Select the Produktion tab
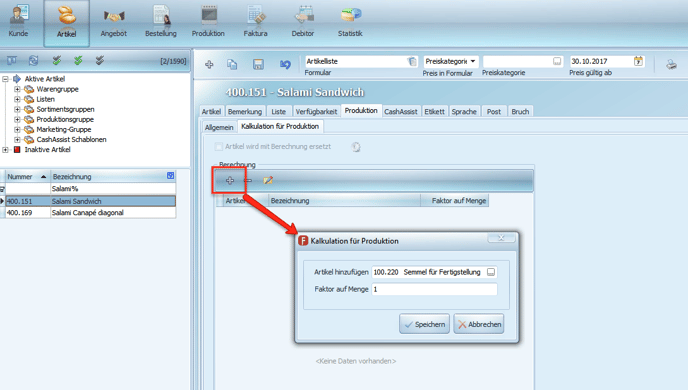The width and height of the screenshot is (688, 390). 361,111
